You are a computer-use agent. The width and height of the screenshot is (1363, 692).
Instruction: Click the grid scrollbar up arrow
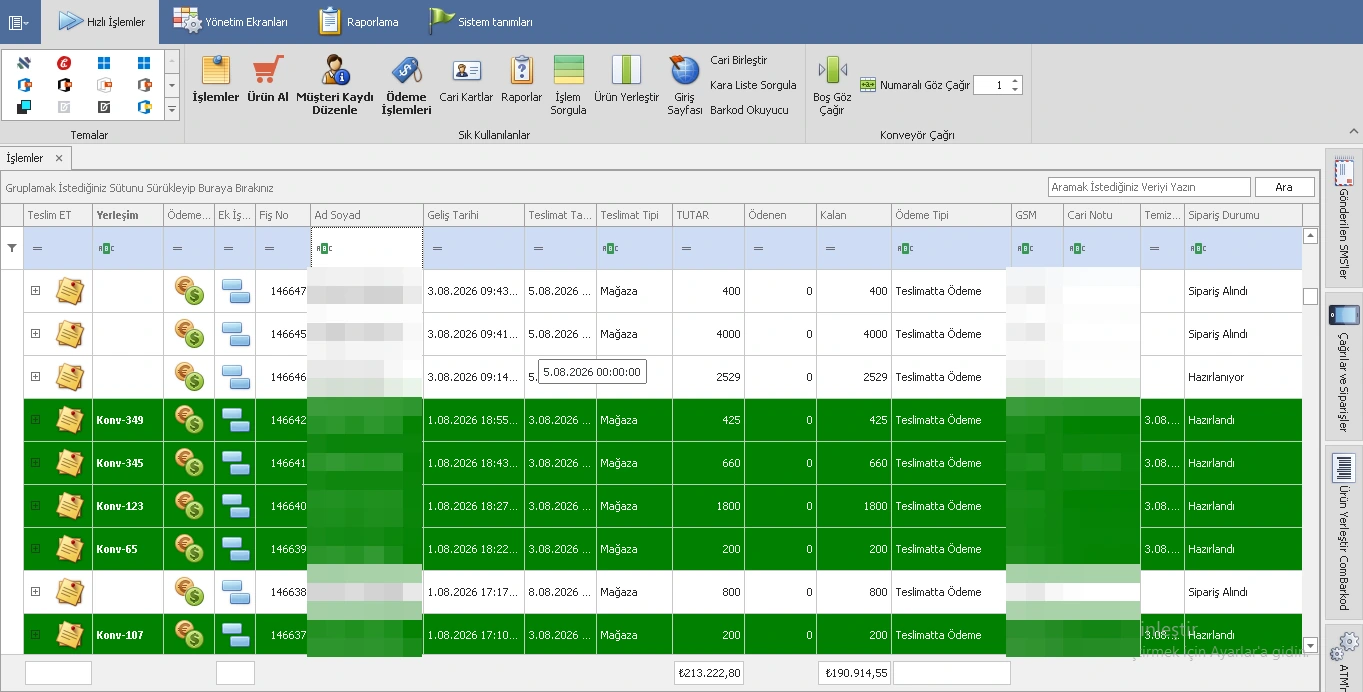(x=1310, y=236)
